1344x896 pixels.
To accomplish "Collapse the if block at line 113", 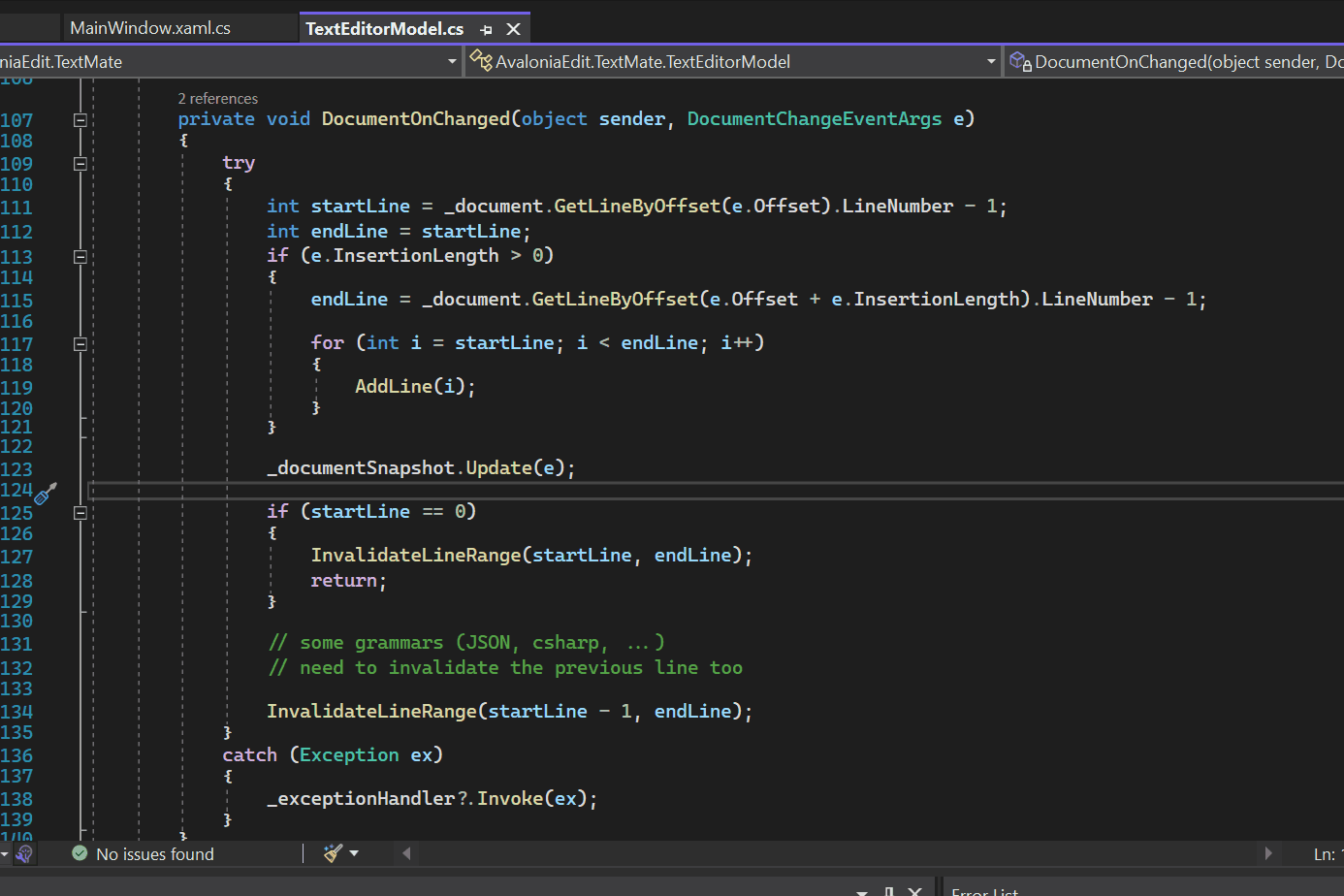I will point(80,256).
